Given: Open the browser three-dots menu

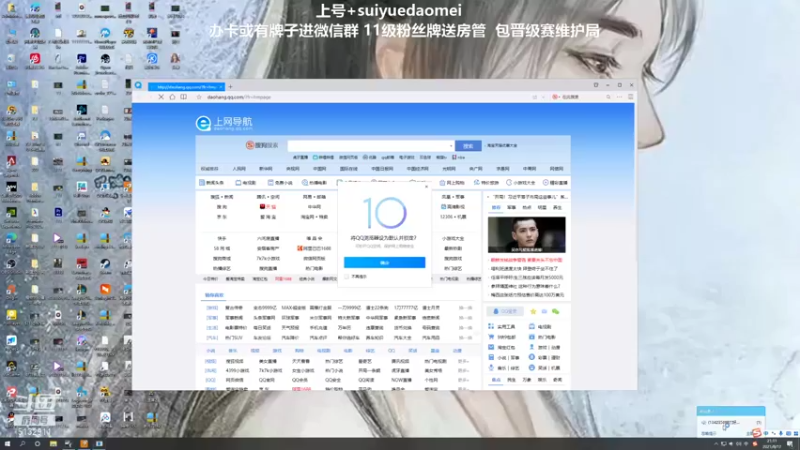Looking at the screenshot, I should pos(619,97).
